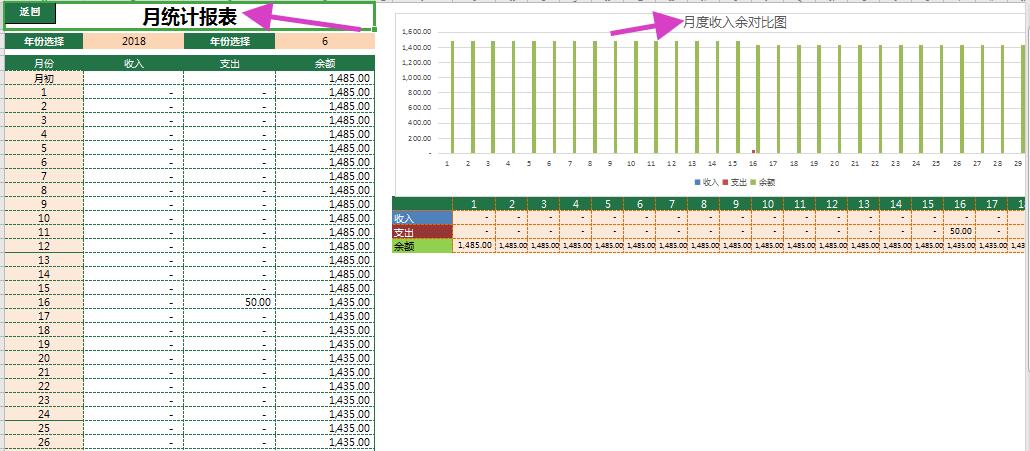Select the red 支出 row label under chart
The height and width of the screenshot is (451, 1030).
(x=422, y=232)
